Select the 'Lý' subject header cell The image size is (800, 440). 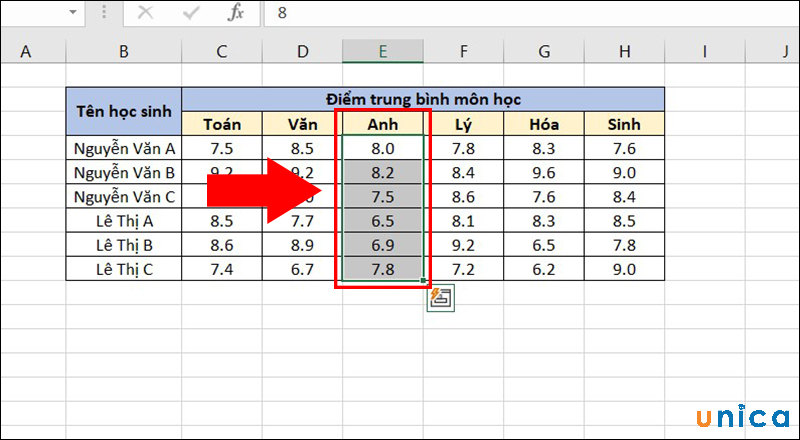[463, 124]
